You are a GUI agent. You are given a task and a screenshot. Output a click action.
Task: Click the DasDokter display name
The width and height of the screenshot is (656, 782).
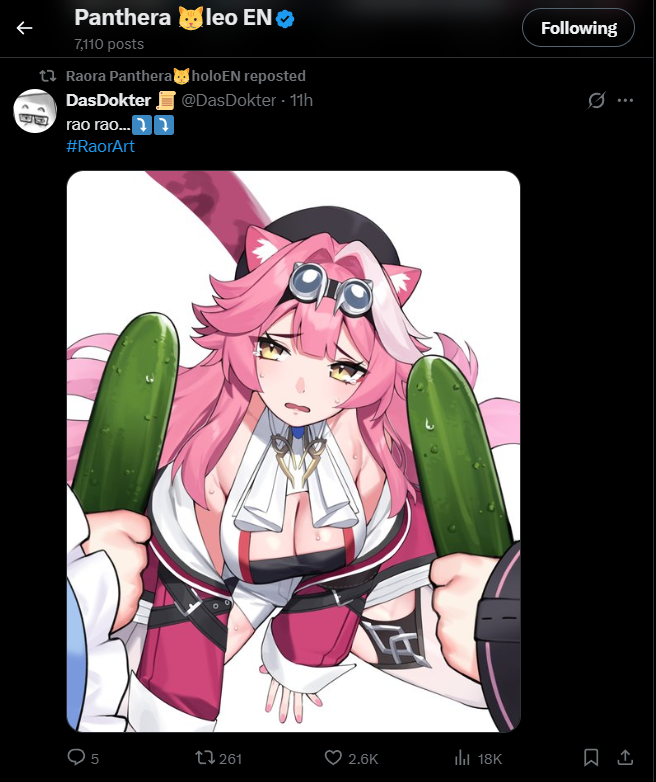[x=108, y=100]
